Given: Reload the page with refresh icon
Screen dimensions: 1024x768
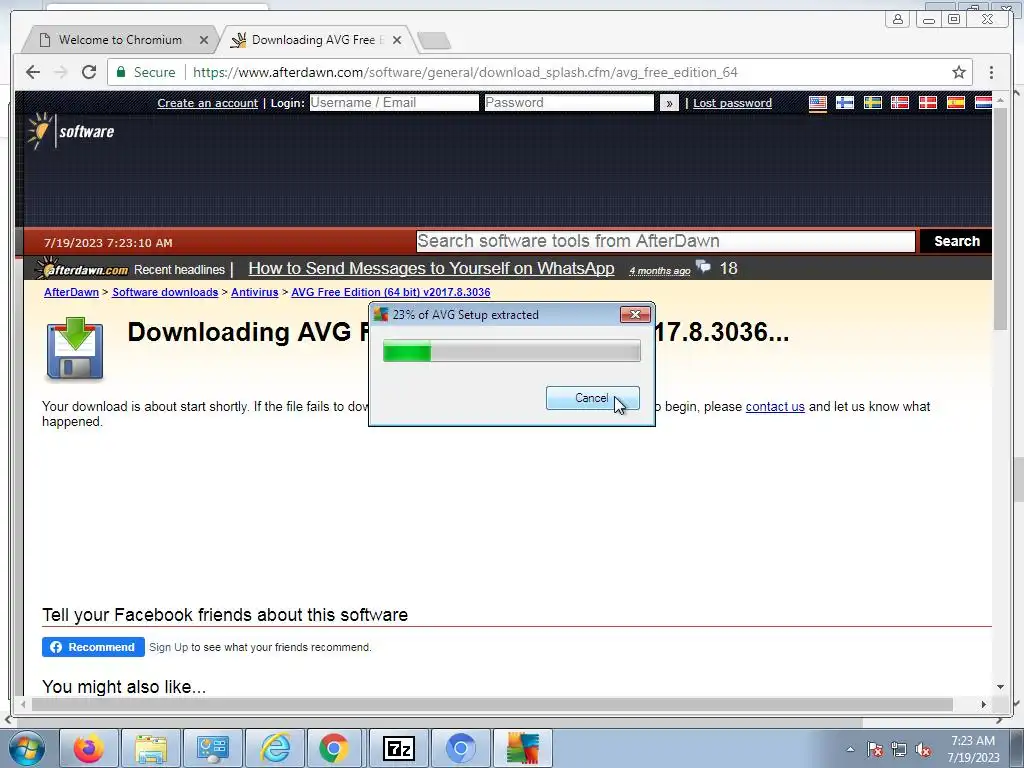Looking at the screenshot, I should 89,72.
